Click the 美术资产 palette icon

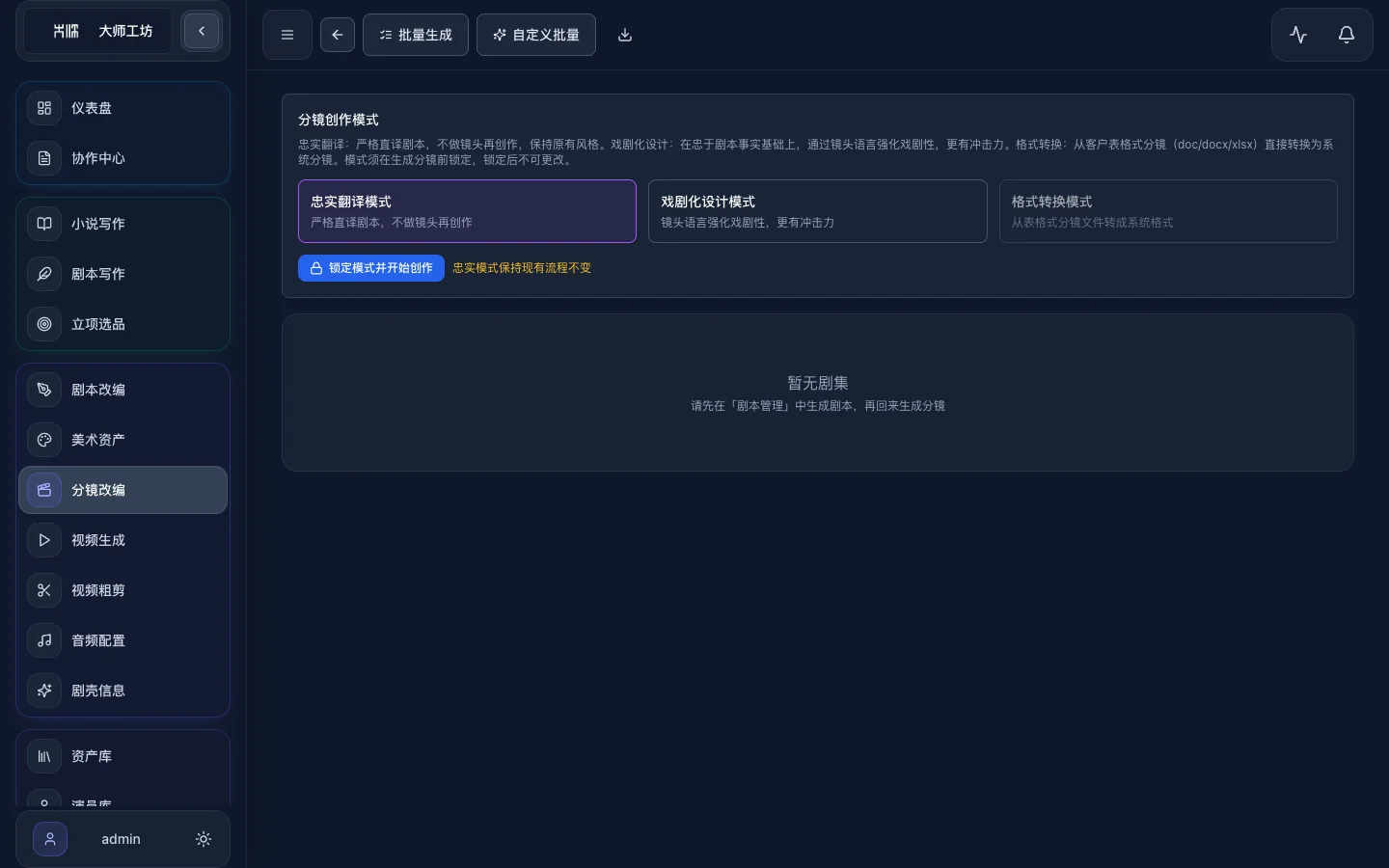[44, 440]
